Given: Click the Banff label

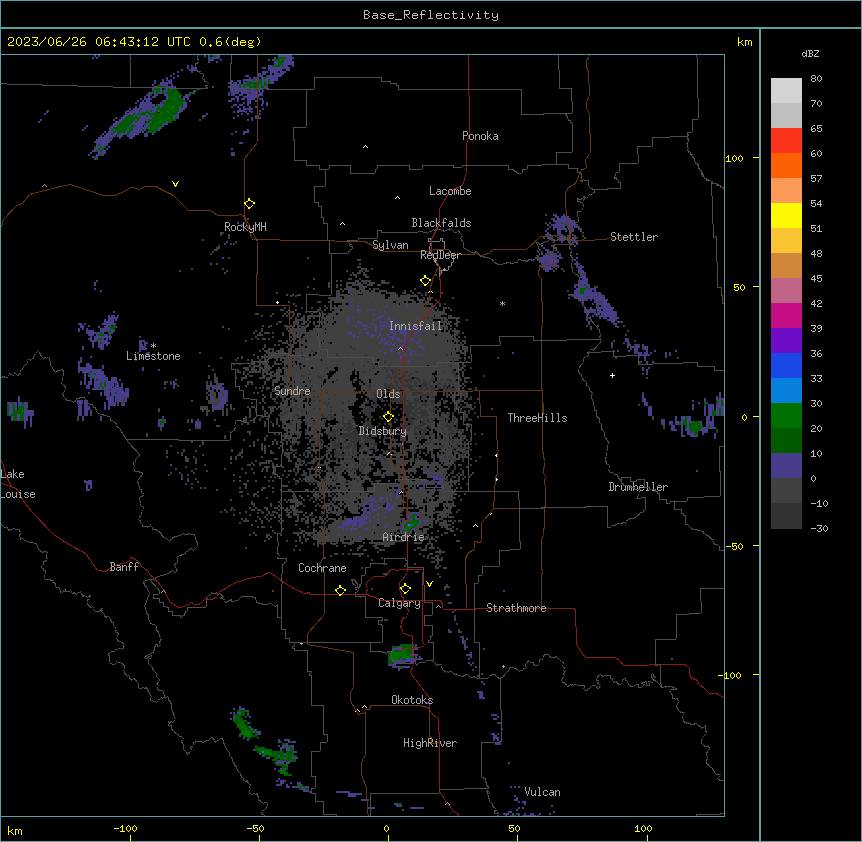Looking at the screenshot, I should (124, 567).
